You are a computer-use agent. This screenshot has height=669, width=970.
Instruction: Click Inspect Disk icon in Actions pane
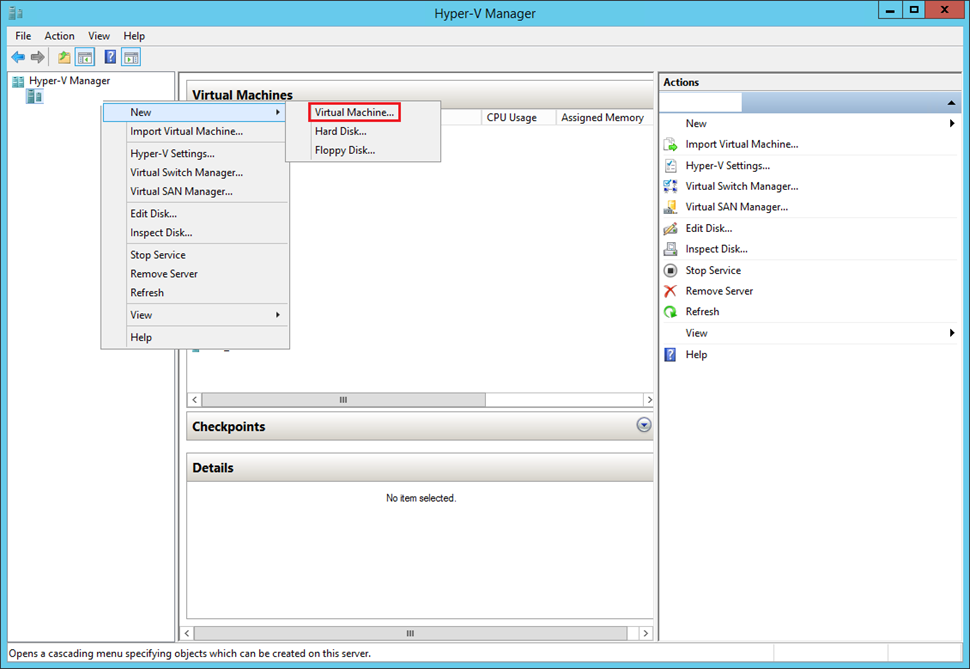671,249
